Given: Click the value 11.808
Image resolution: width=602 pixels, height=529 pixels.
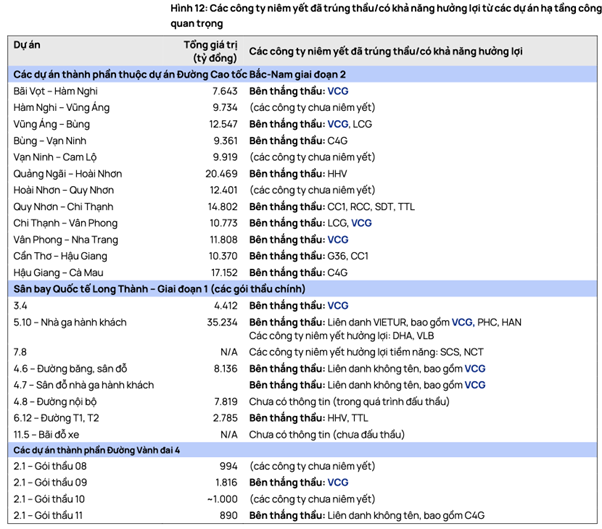Looking at the screenshot, I should [x=224, y=240].
